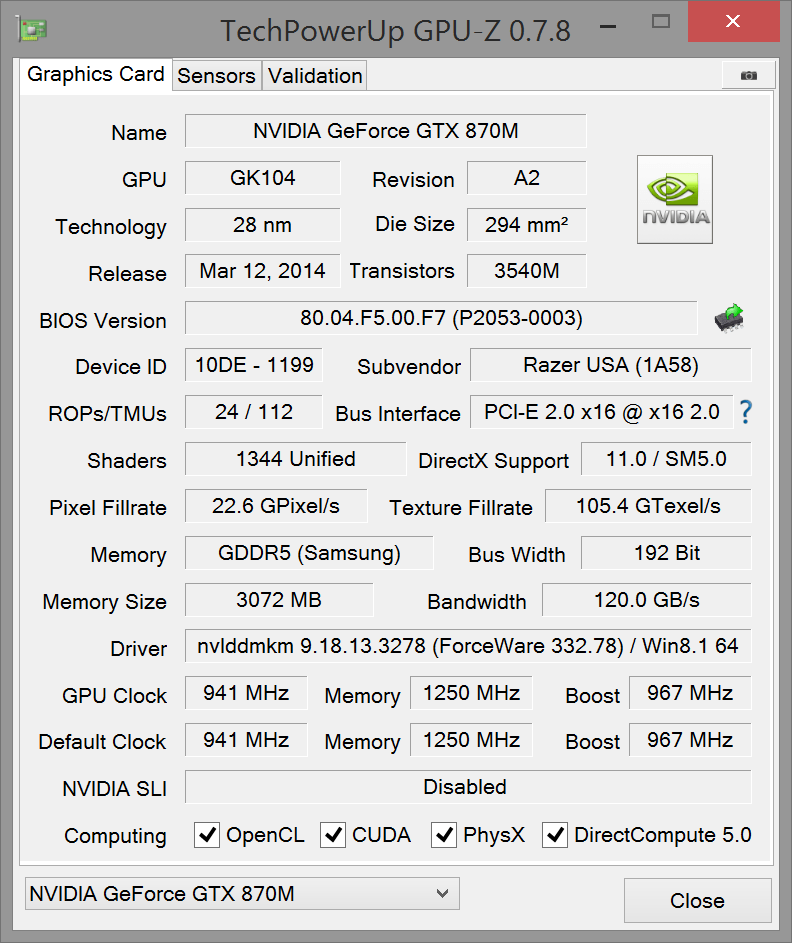Image resolution: width=792 pixels, height=943 pixels.
Task: Click GPU-Z app icon in title bar
Action: [32, 29]
